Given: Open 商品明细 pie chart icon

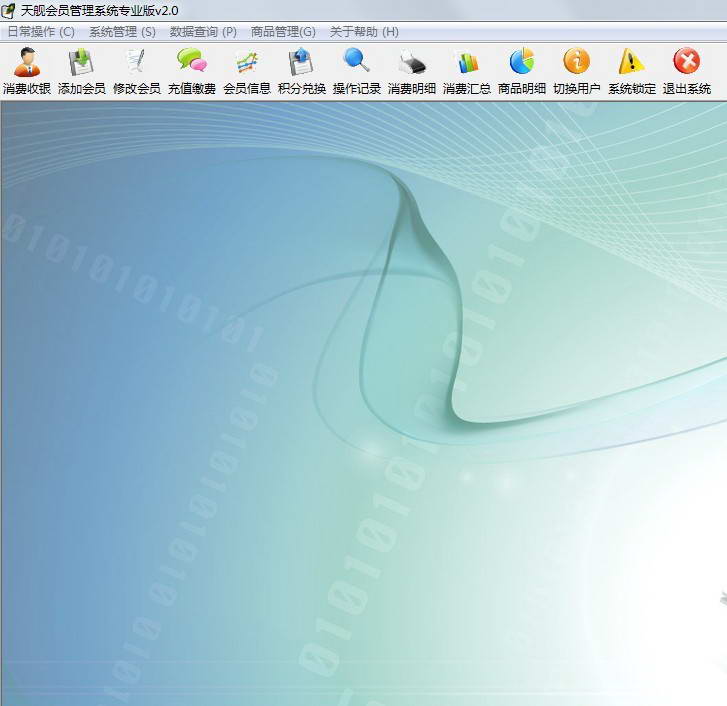Looking at the screenshot, I should [522, 61].
